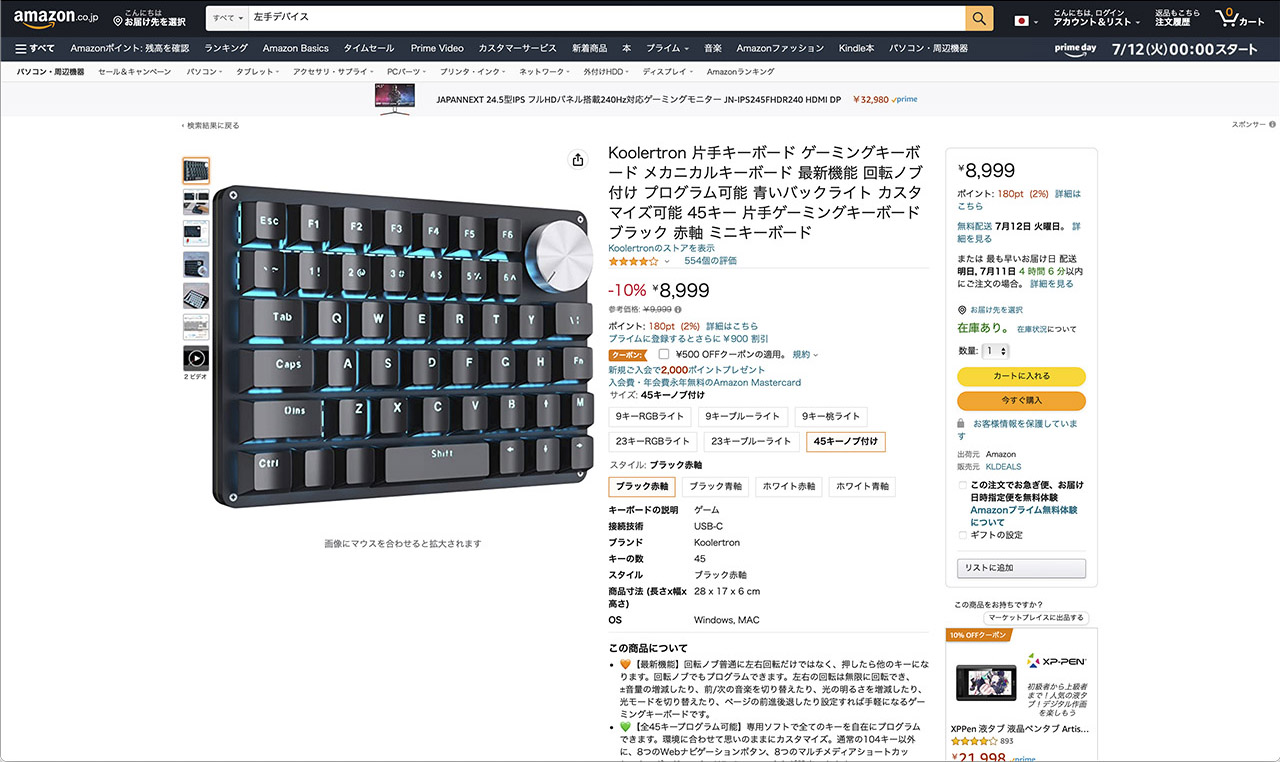Check the Amazonプライム無料体験 option checkbox
Image resolution: width=1280 pixels, height=762 pixels.
[963, 485]
